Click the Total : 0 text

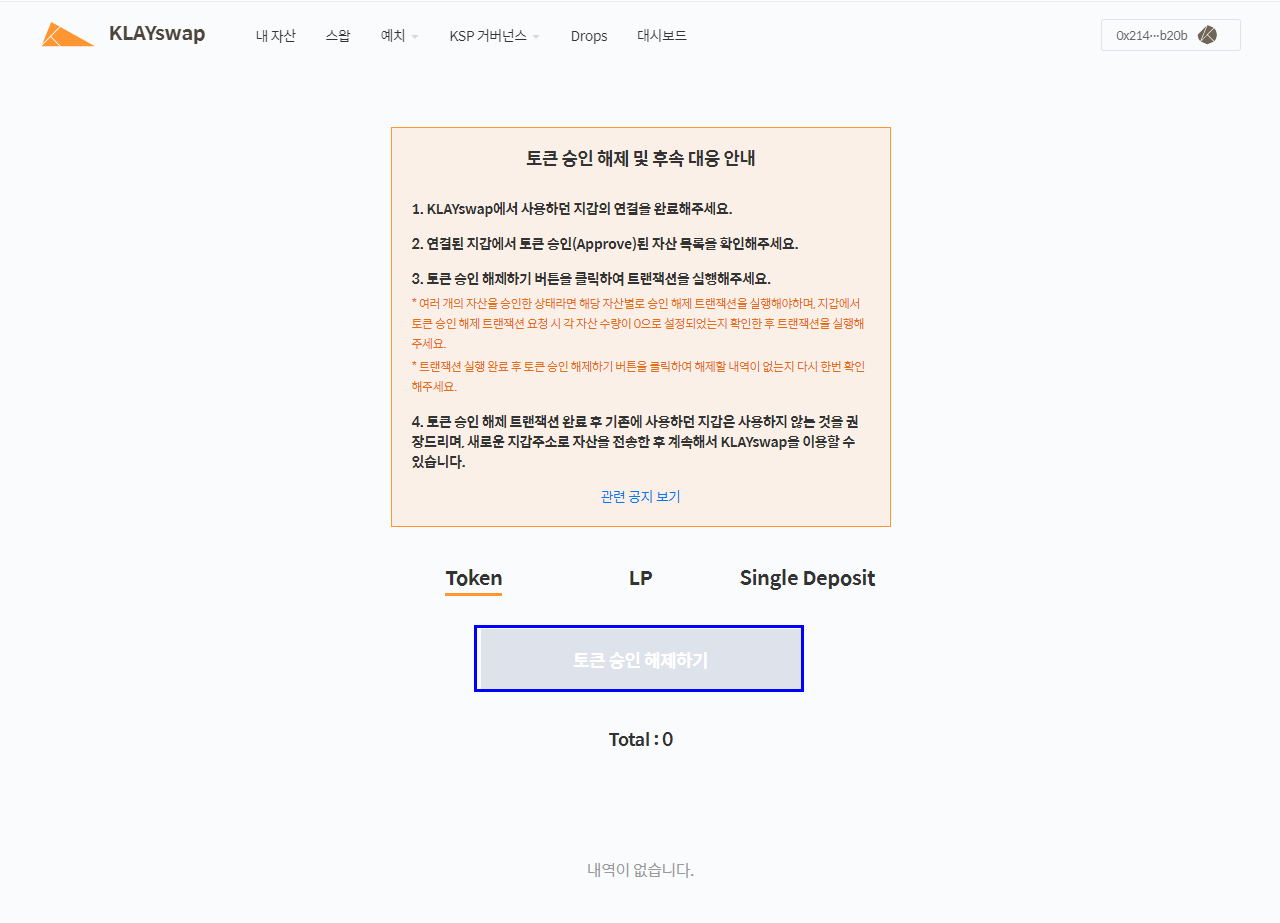point(640,740)
